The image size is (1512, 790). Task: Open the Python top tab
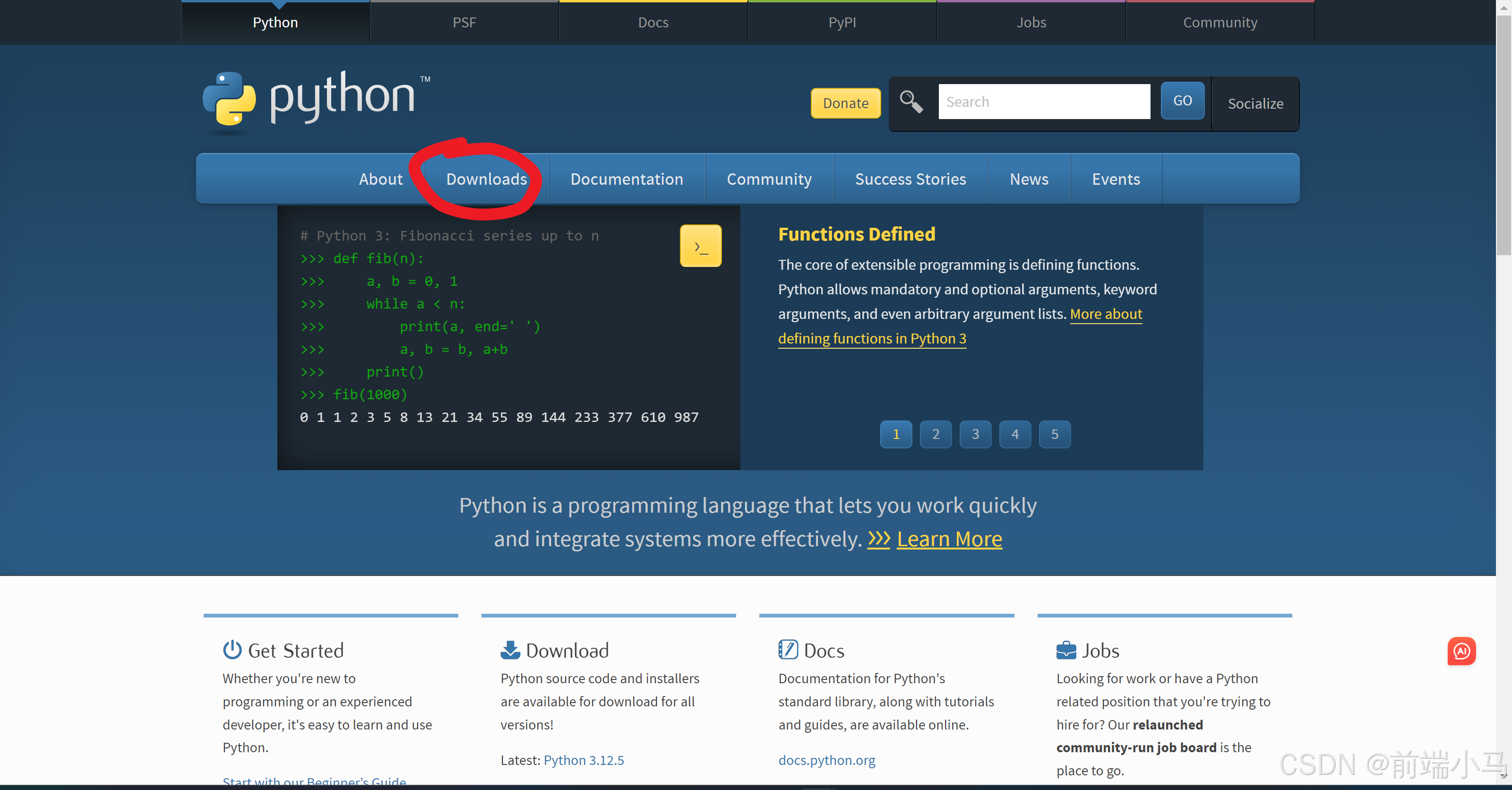275,22
